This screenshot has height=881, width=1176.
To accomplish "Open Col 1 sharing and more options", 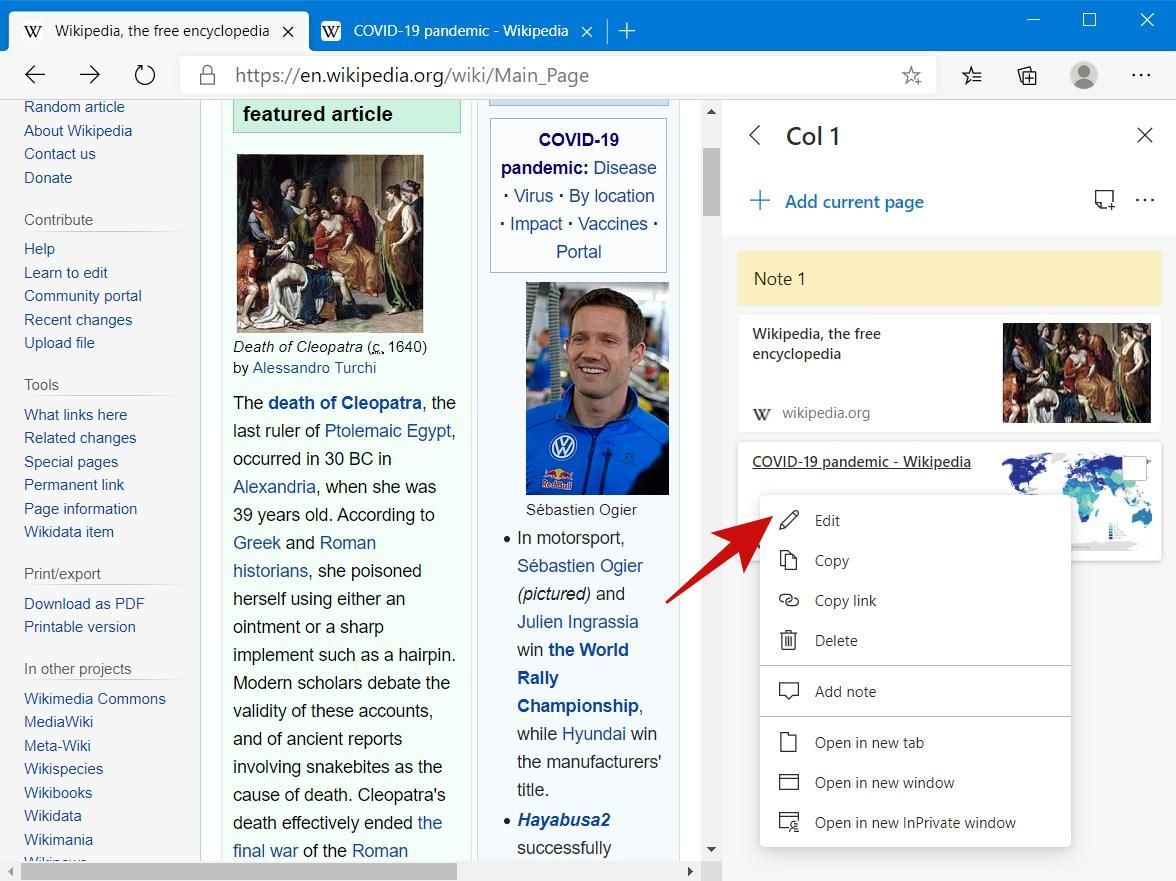I will 1144,199.
